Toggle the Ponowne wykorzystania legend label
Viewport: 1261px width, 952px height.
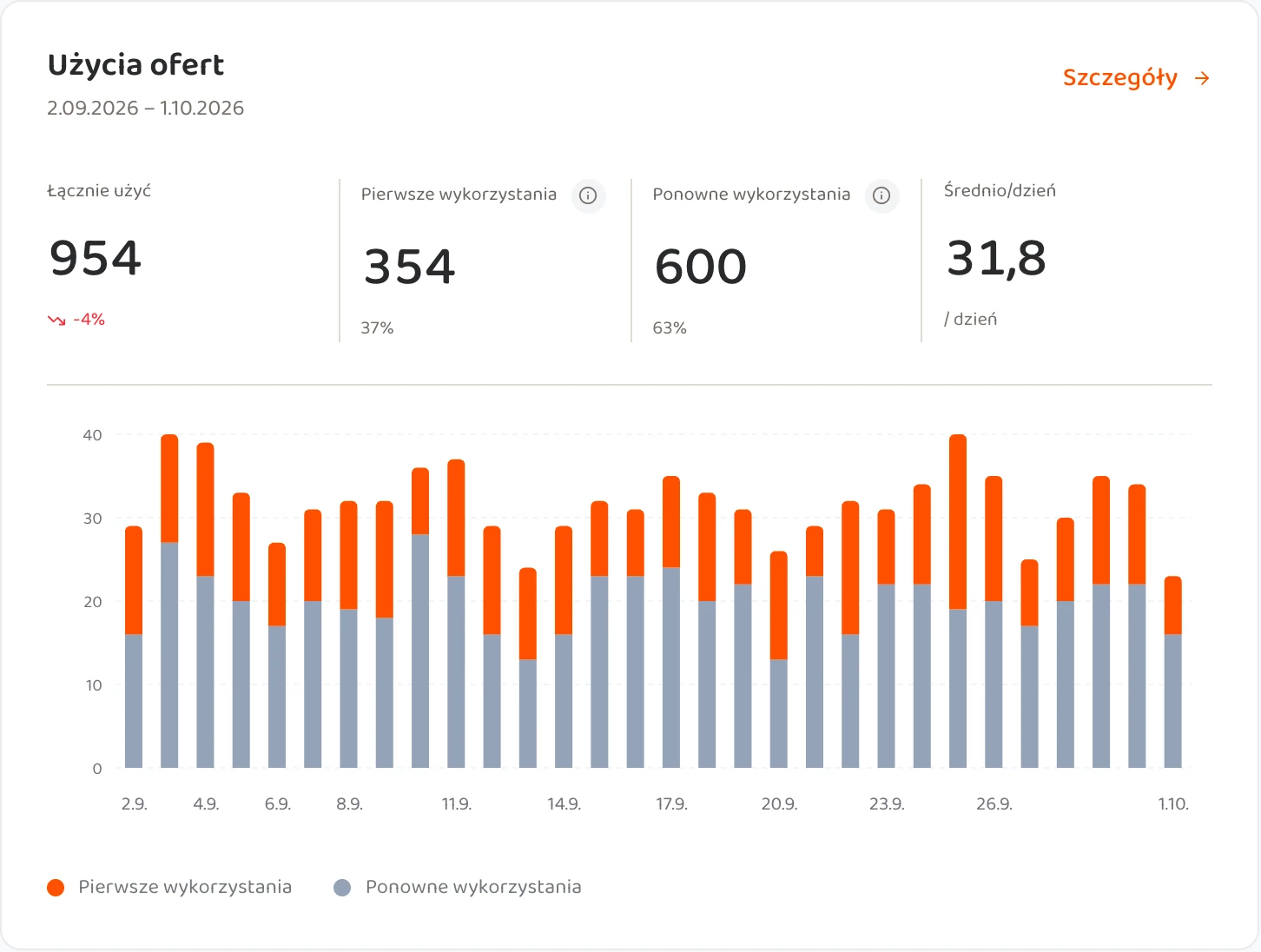[x=473, y=887]
